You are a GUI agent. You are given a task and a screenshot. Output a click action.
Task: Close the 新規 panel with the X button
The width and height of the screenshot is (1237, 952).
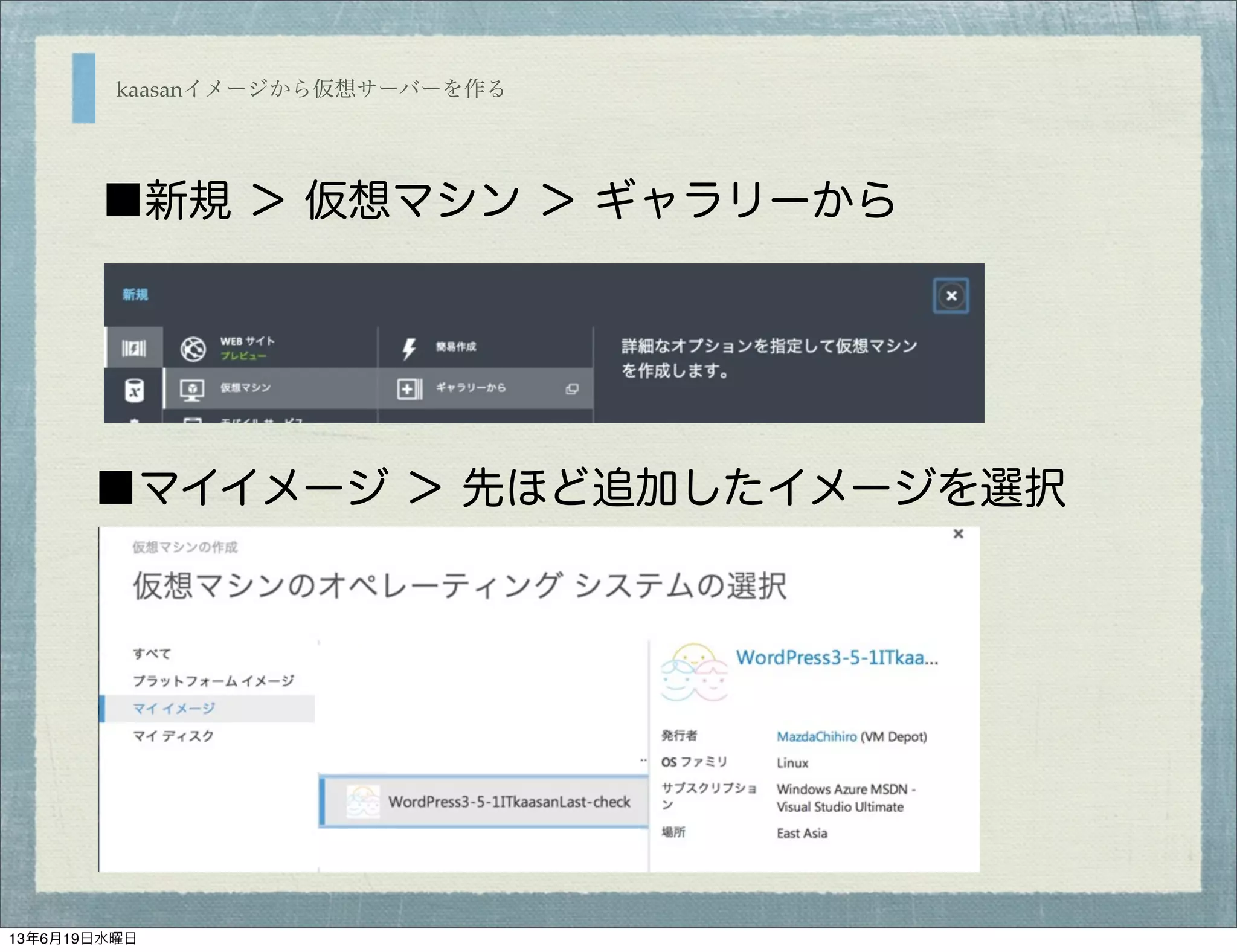(x=951, y=295)
